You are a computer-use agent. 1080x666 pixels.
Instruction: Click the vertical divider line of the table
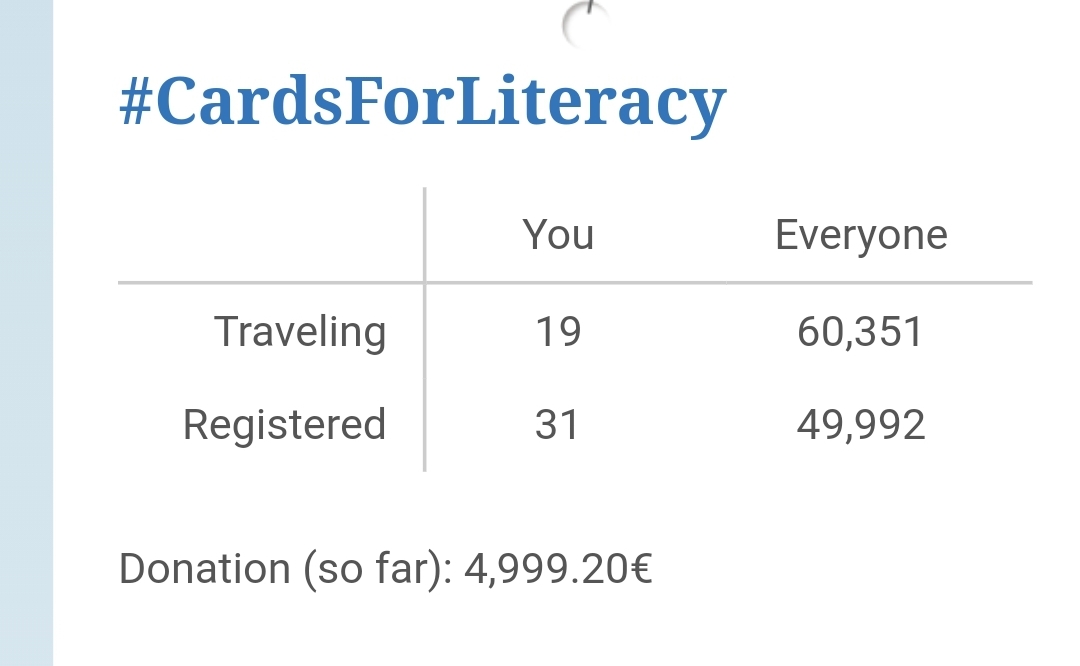click(425, 380)
